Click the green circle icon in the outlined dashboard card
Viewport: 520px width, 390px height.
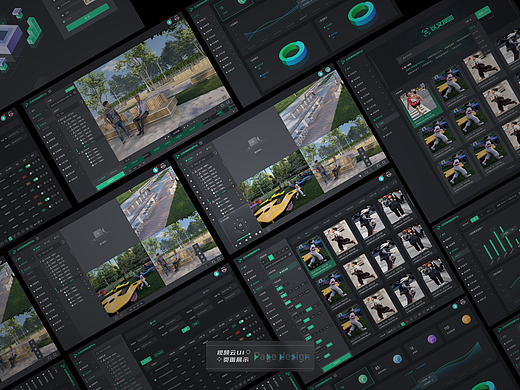click(x=363, y=378)
